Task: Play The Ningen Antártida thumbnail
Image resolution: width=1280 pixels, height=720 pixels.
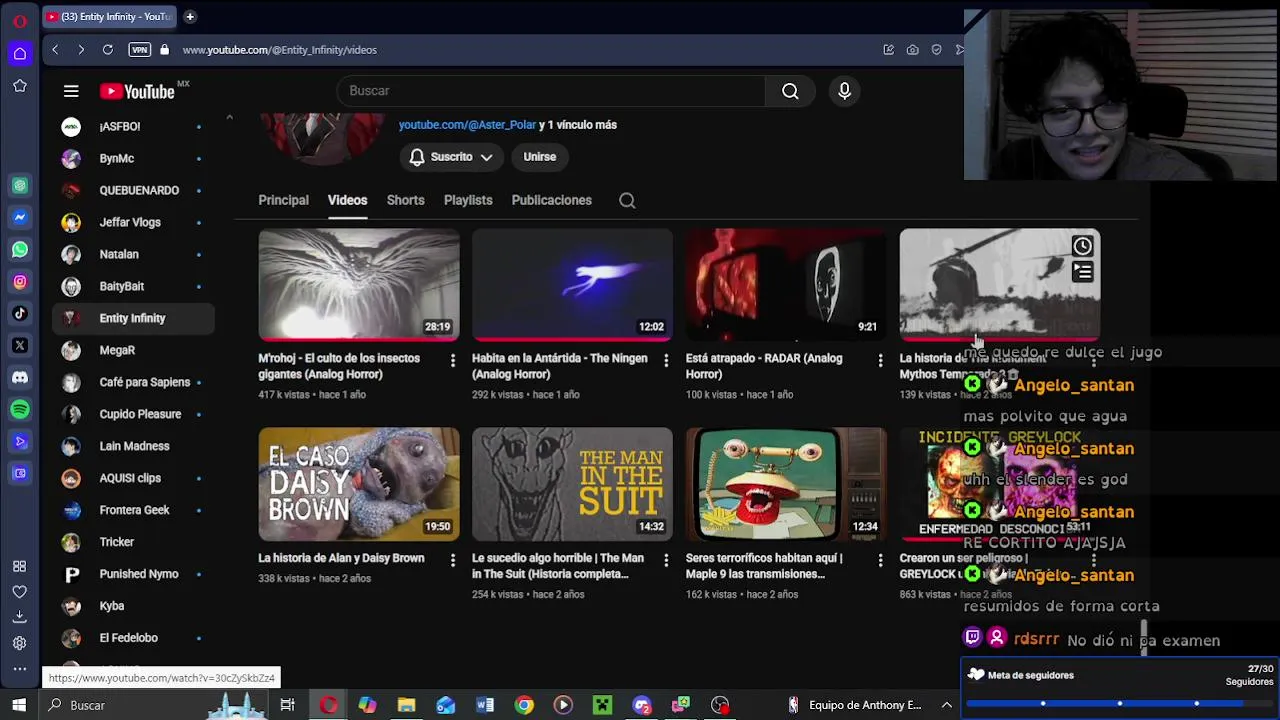Action: 572,285
